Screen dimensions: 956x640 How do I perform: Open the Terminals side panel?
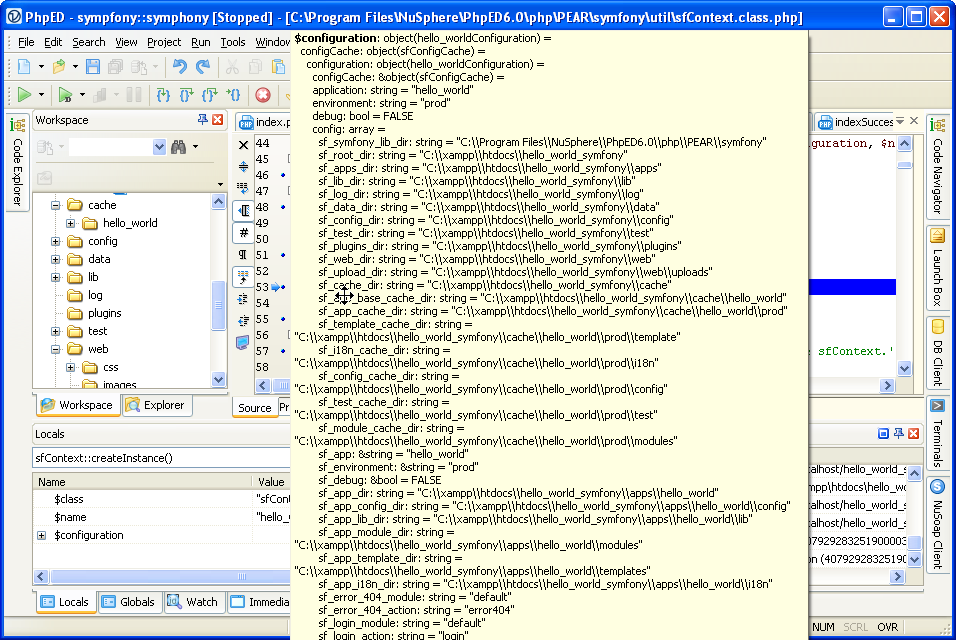point(937,433)
